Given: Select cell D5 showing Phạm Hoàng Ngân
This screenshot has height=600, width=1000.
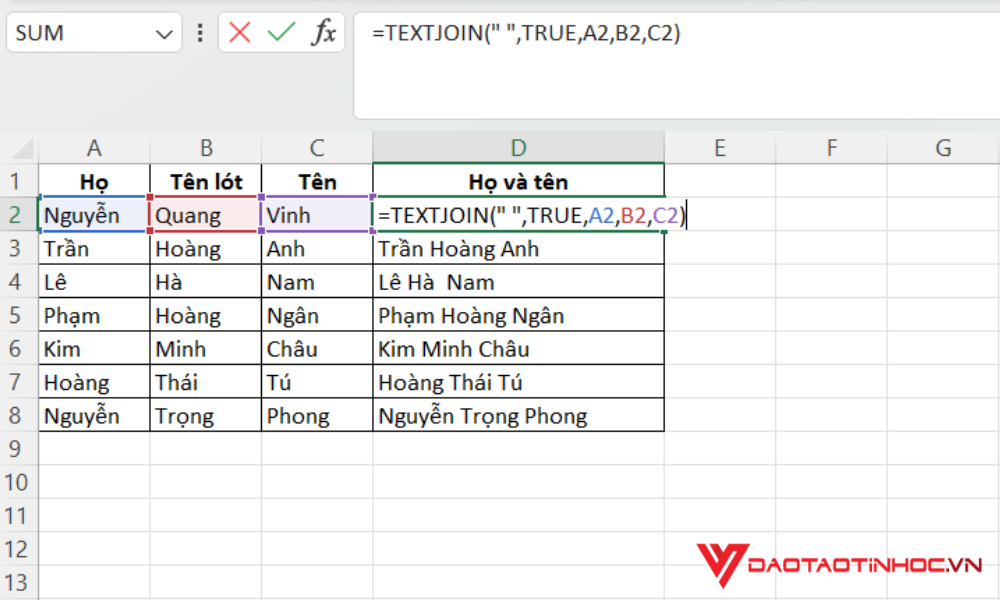Looking at the screenshot, I should (x=518, y=315).
